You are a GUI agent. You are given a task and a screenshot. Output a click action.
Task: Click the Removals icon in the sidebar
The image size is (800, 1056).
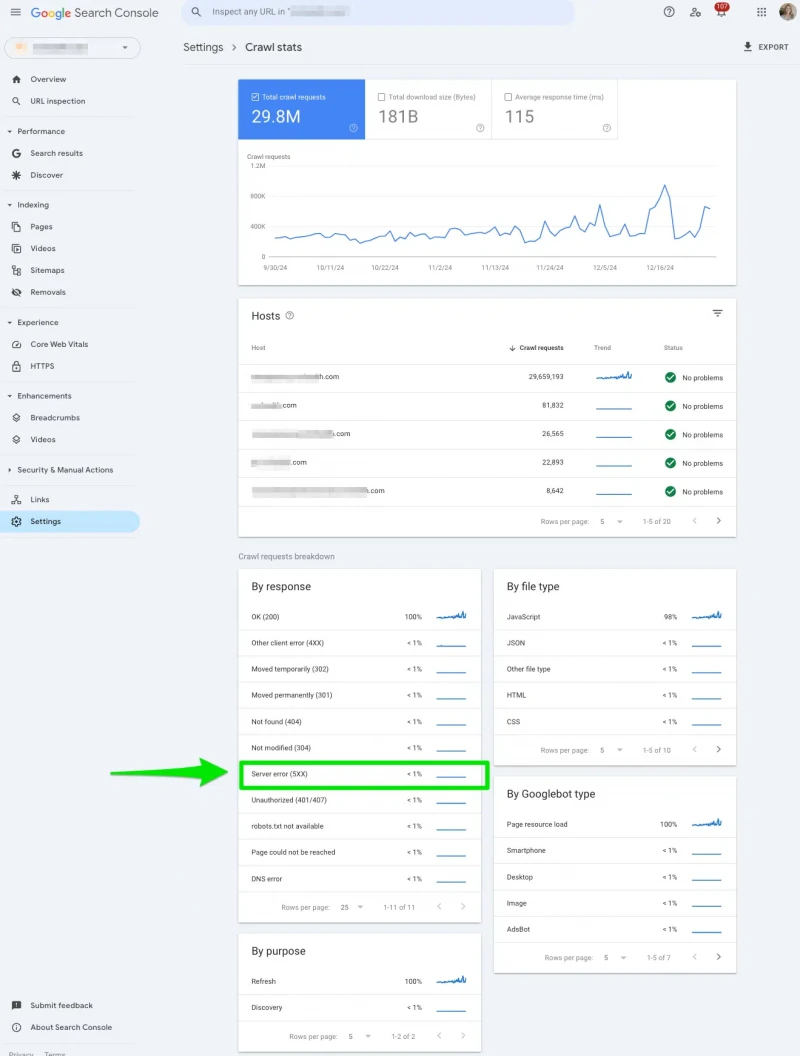(x=16, y=292)
